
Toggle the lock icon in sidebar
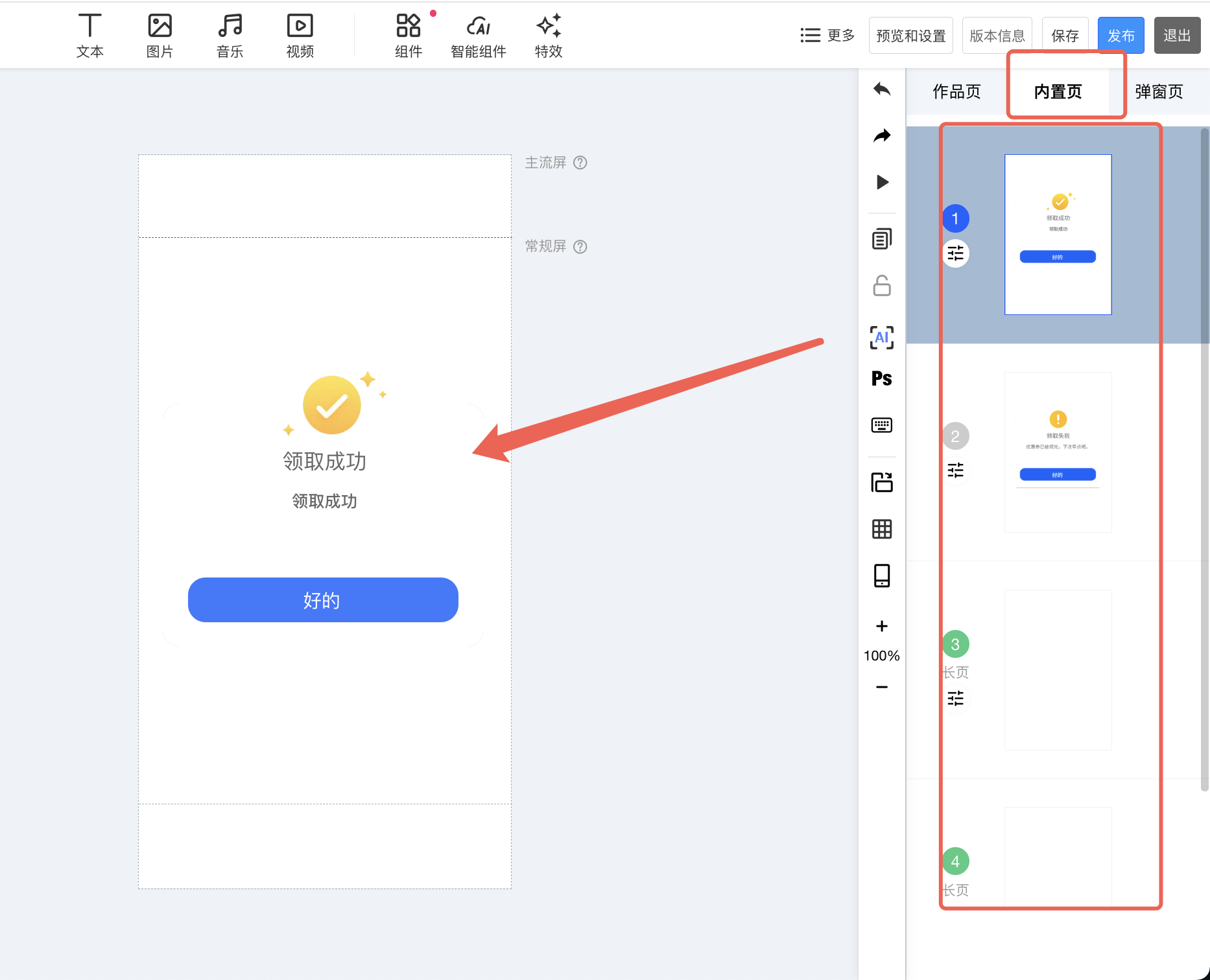click(x=882, y=286)
